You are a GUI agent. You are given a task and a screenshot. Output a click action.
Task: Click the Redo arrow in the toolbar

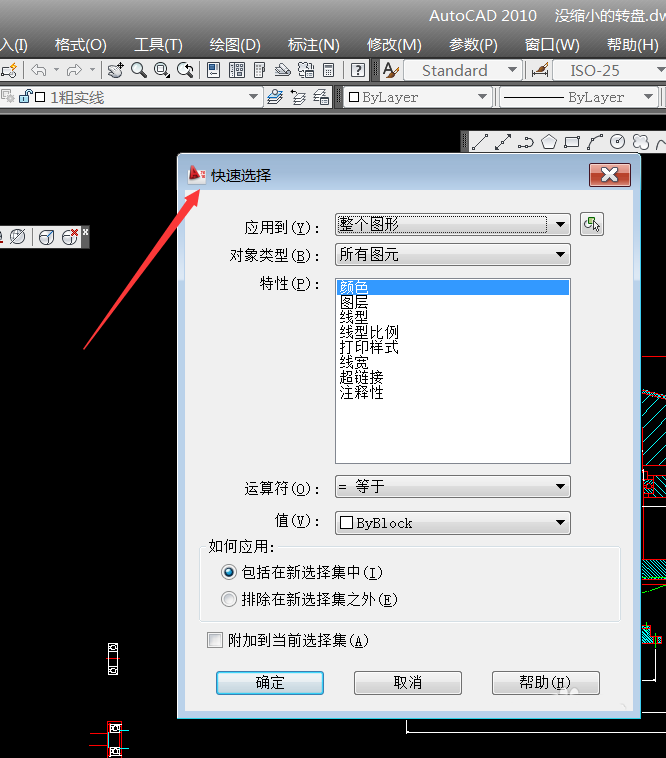point(74,71)
